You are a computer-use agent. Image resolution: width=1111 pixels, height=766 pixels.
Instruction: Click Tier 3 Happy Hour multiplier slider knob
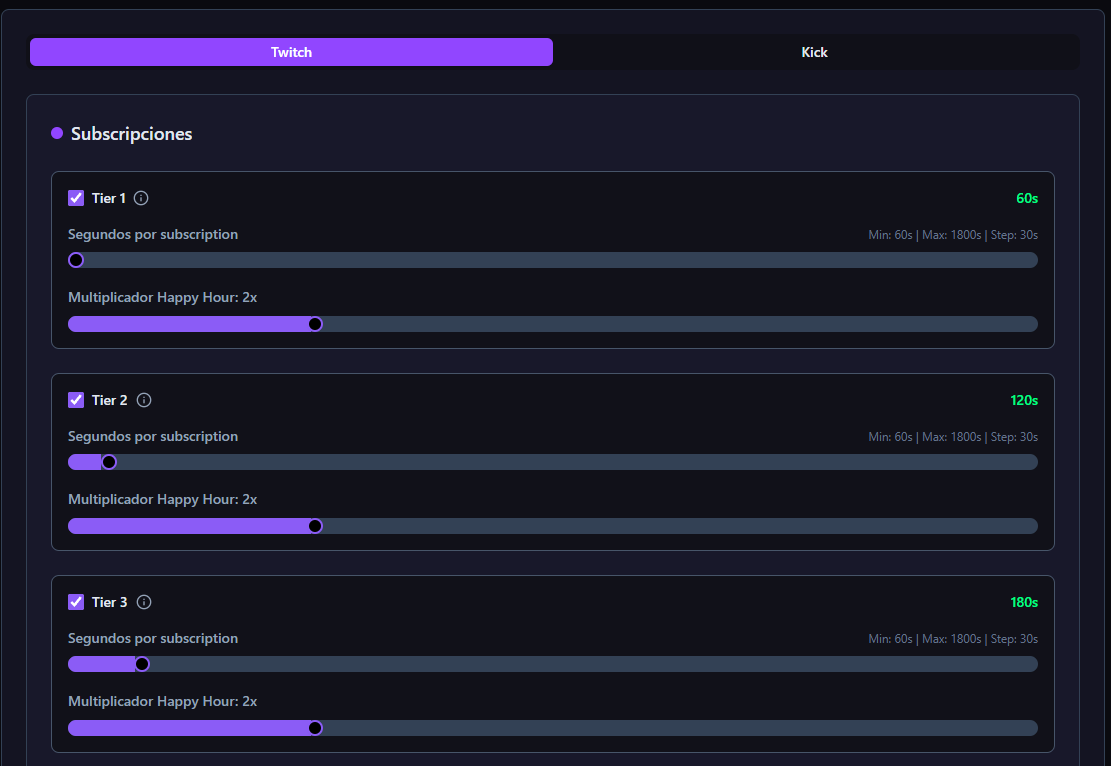pos(315,728)
